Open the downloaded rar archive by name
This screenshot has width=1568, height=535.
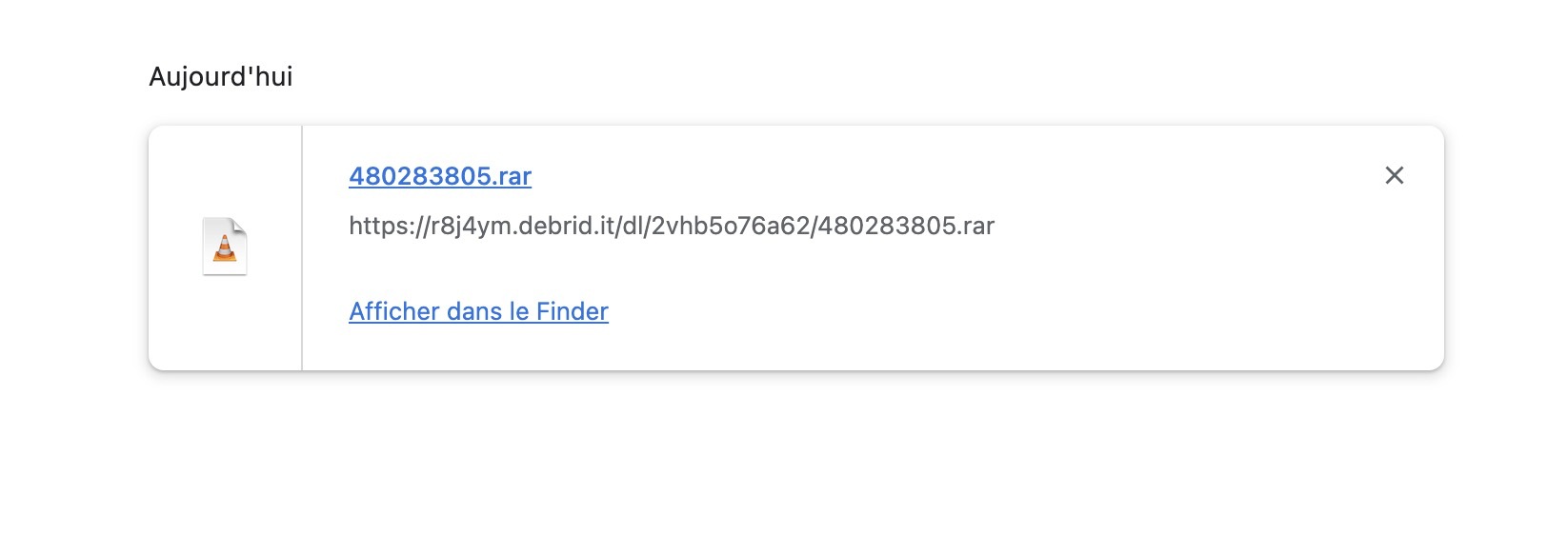(440, 176)
